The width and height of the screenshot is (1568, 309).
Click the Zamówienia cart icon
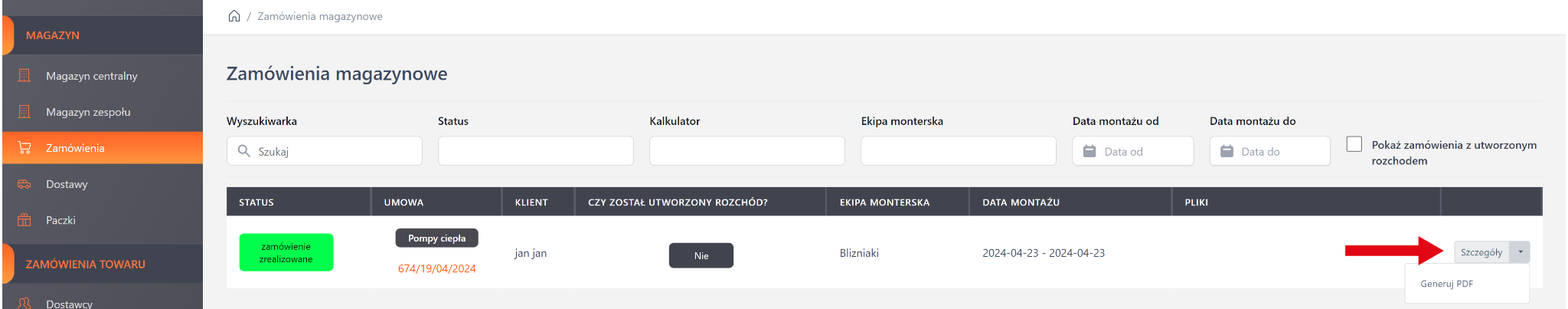24,148
